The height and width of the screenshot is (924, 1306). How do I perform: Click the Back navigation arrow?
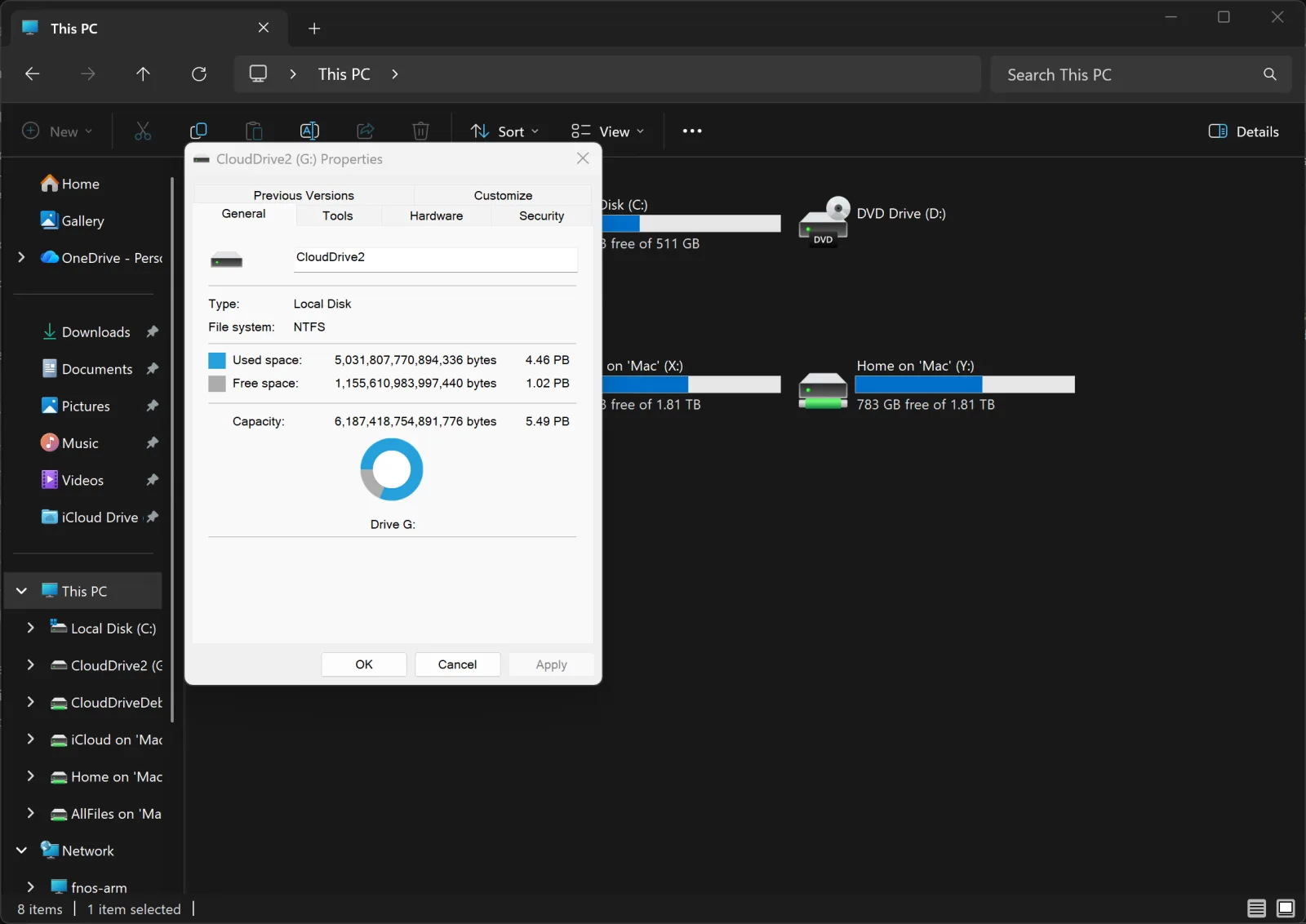tap(32, 74)
